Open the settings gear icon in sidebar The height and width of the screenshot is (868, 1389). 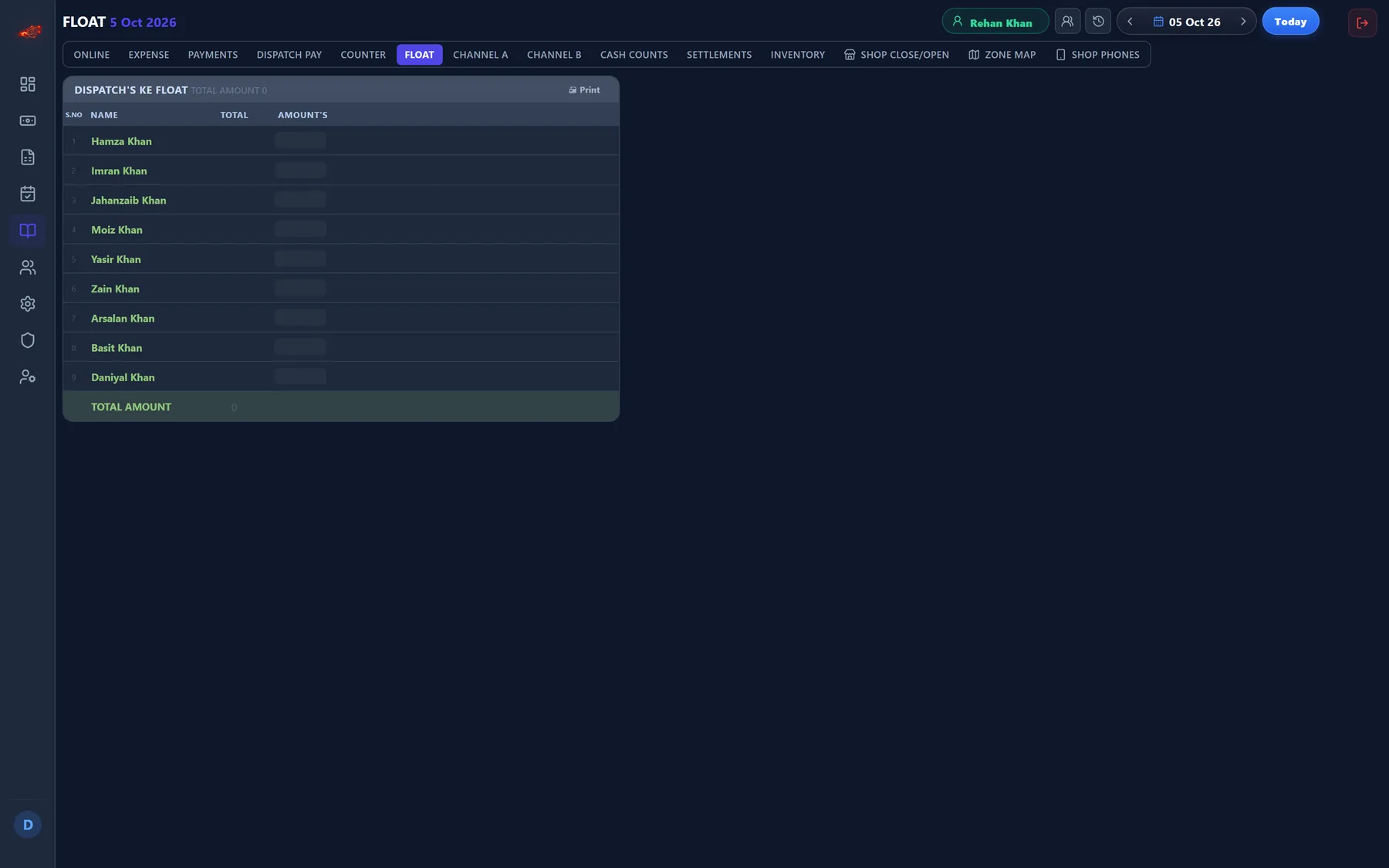(x=28, y=304)
